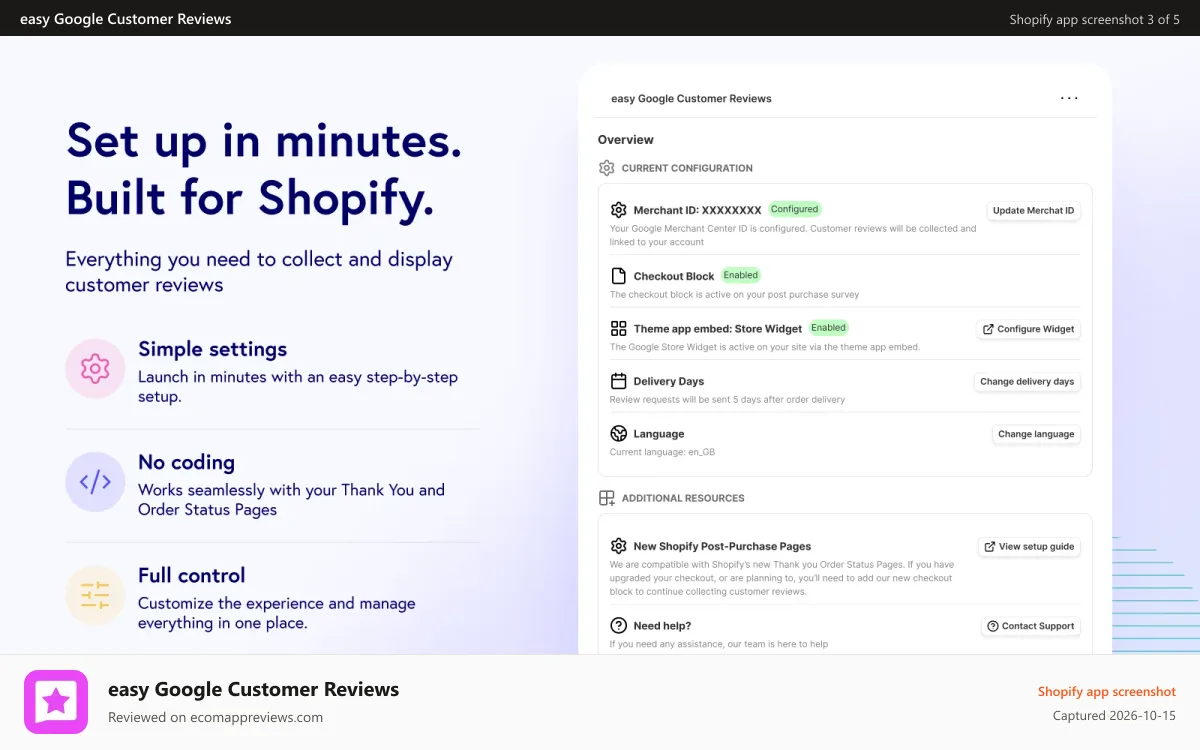The width and height of the screenshot is (1200, 750).
Task: Click 'Set up in minutes.' headline
Action: [264, 142]
